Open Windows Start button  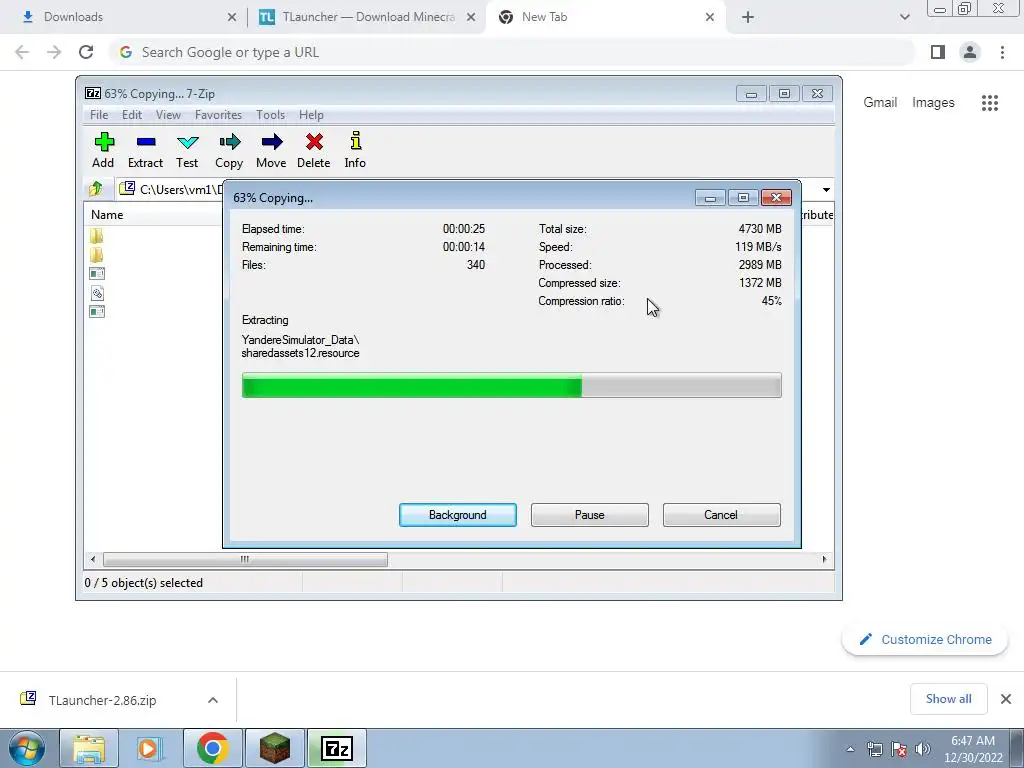[x=26, y=748]
